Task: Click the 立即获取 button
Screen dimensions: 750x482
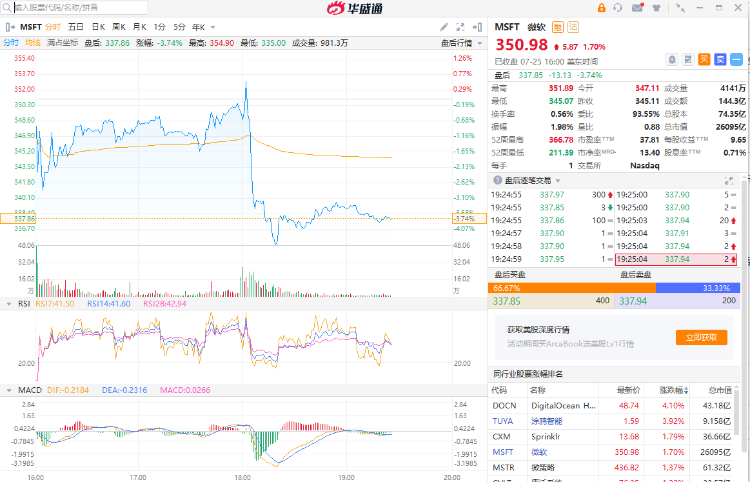Action: [x=701, y=337]
